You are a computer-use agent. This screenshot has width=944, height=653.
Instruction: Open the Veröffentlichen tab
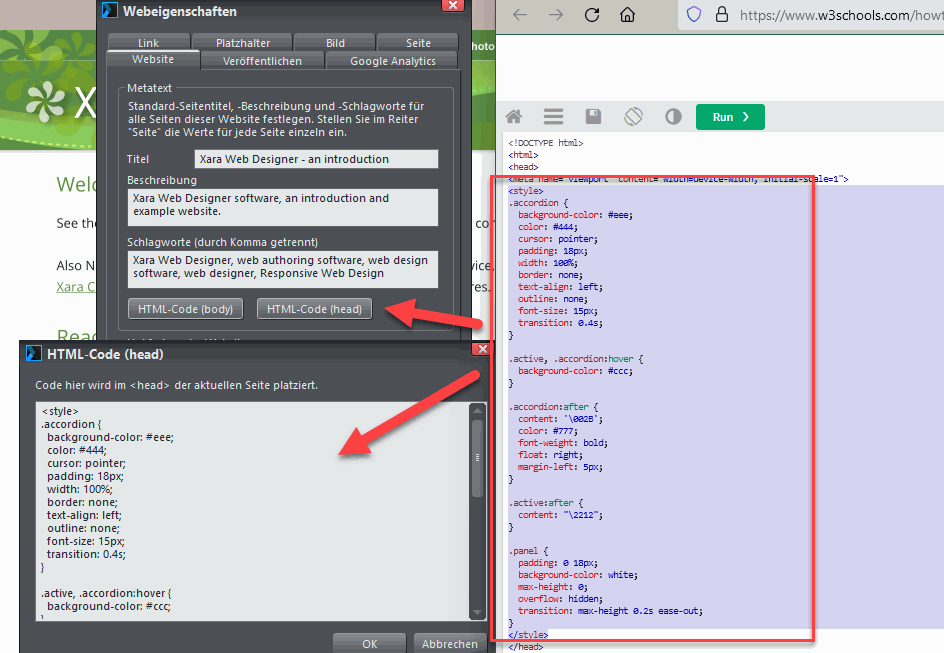point(262,61)
